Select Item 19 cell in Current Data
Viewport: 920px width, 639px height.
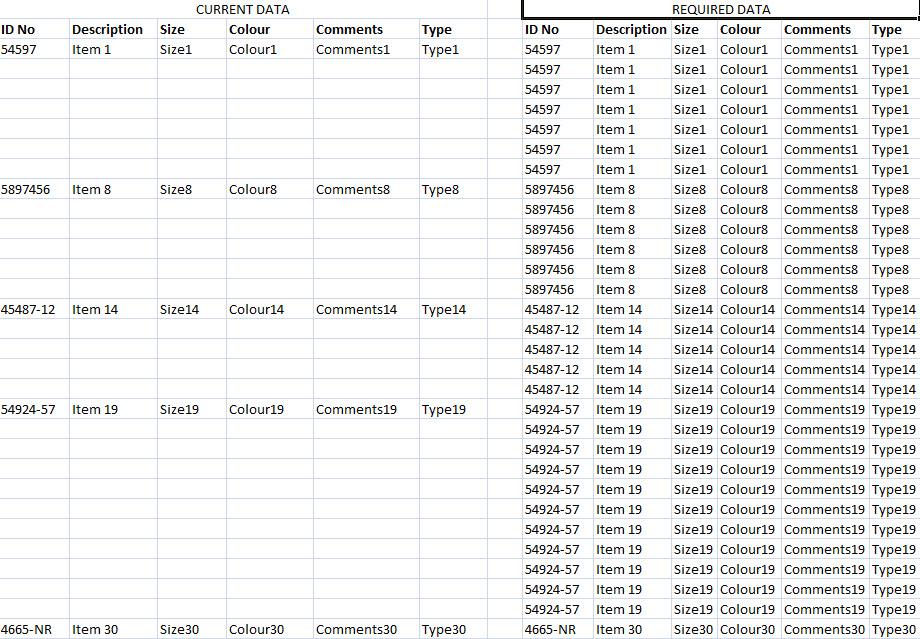coord(95,409)
